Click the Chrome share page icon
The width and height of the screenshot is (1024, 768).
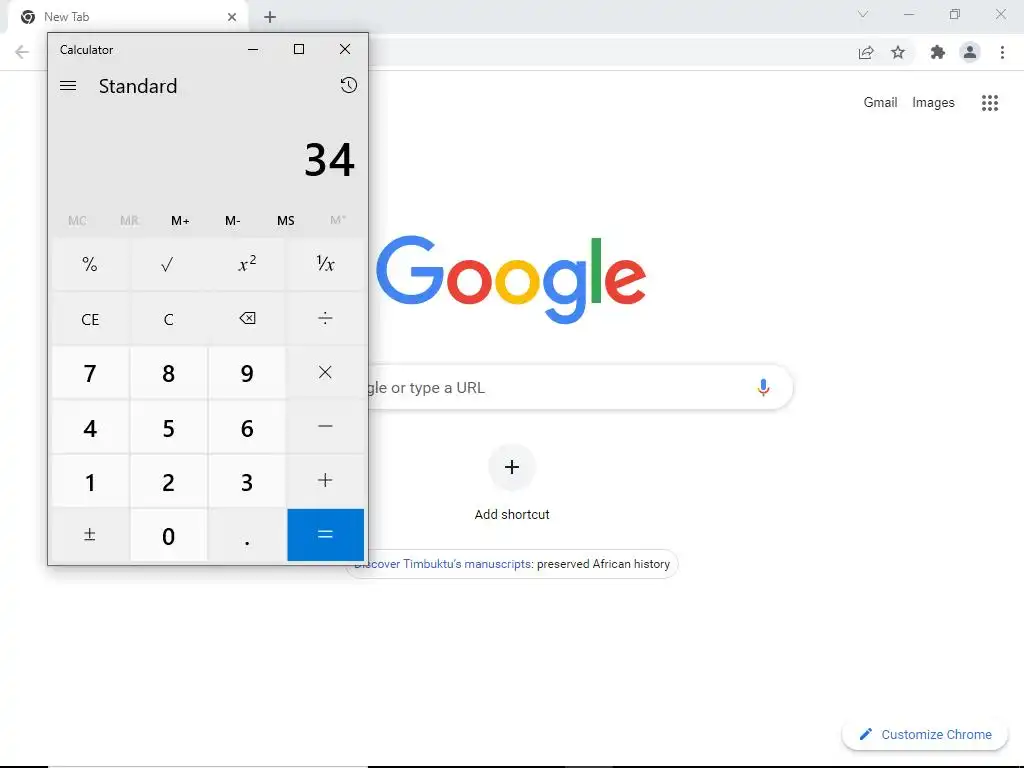[x=866, y=52]
